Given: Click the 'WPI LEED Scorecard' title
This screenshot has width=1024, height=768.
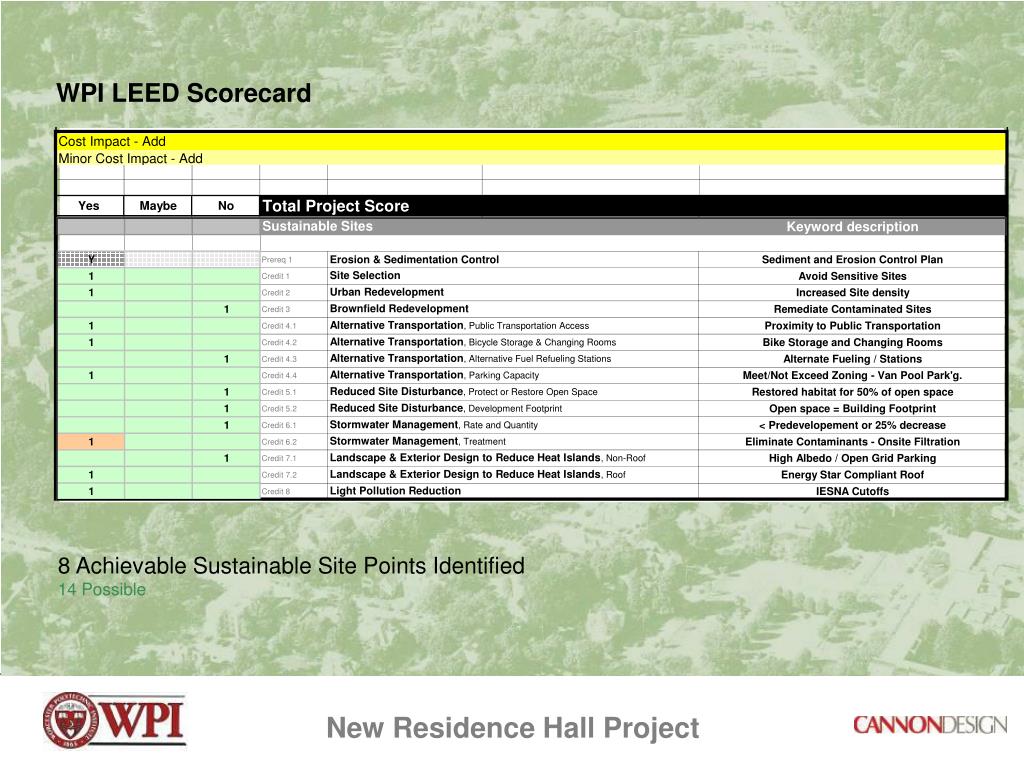Looking at the screenshot, I should (184, 93).
